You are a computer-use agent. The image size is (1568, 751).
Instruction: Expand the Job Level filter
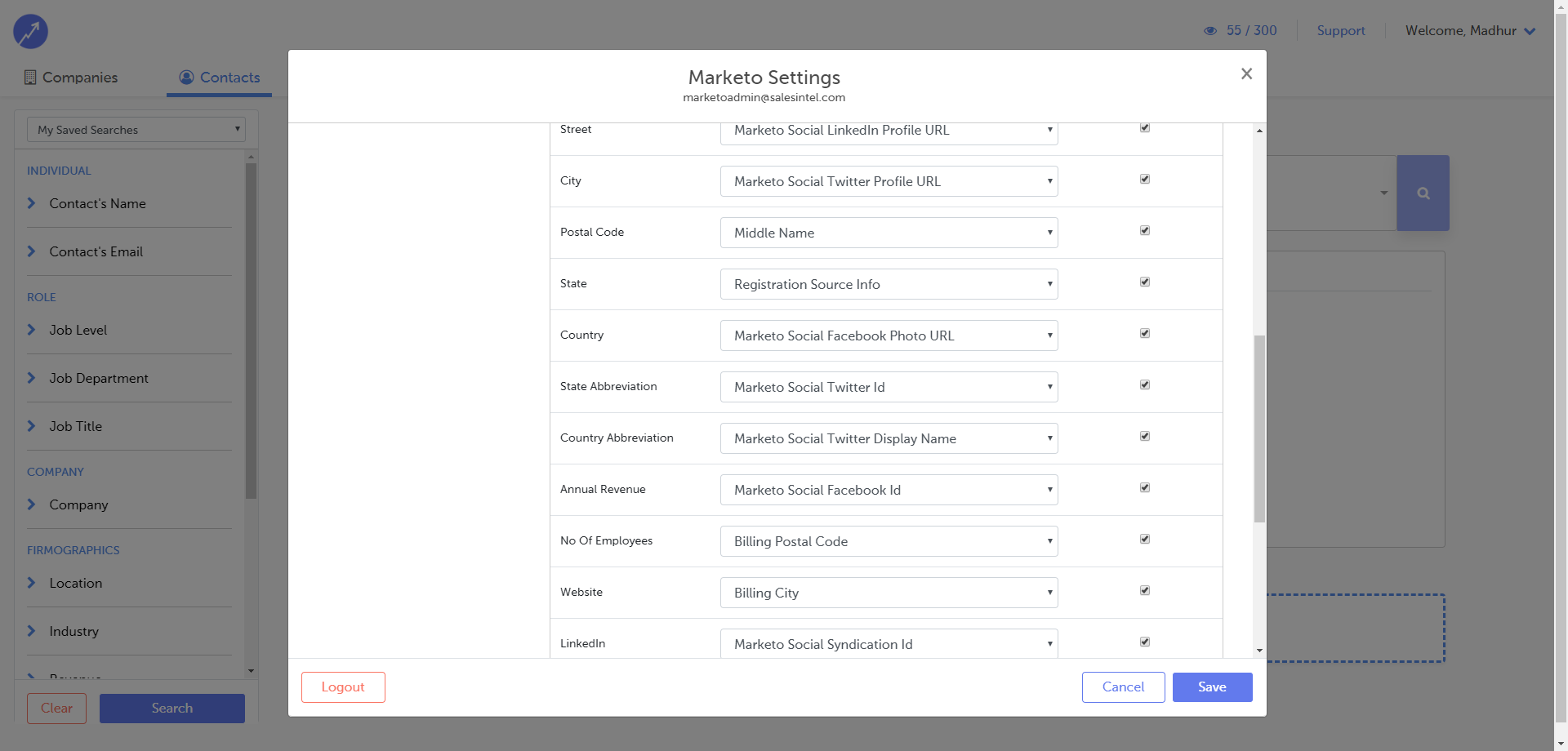pyautogui.click(x=129, y=330)
